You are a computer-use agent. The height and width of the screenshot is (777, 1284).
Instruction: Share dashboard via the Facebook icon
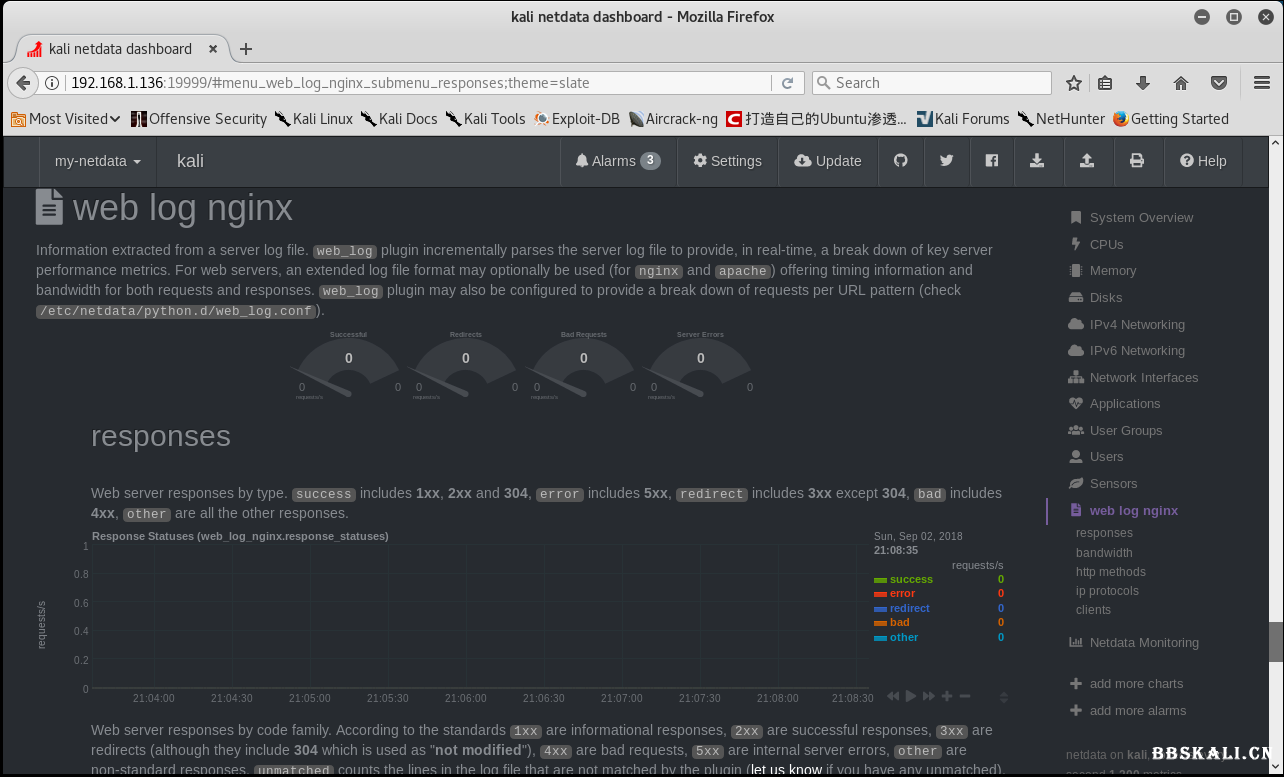[x=992, y=161]
